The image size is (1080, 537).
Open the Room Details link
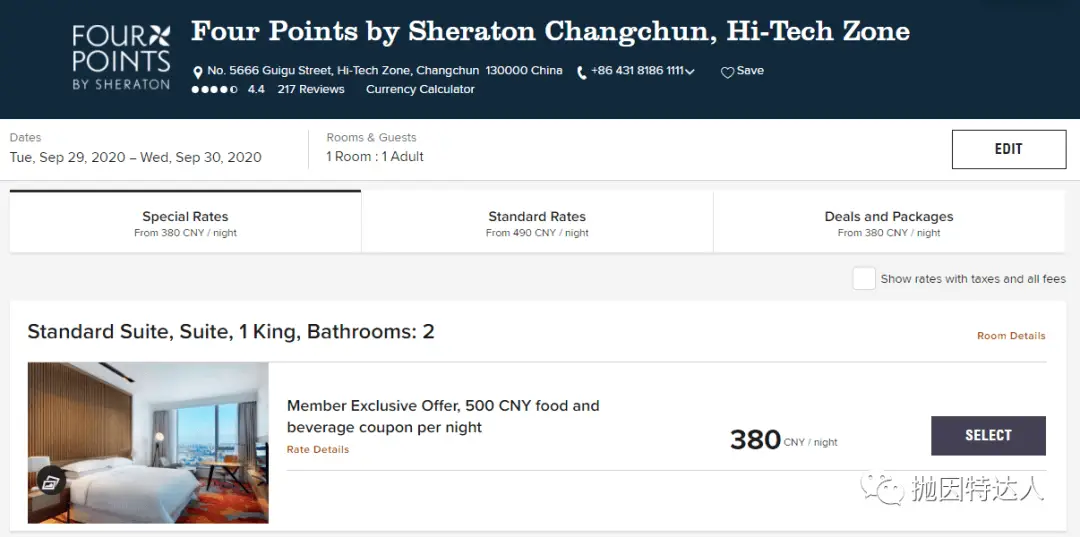(x=1011, y=336)
